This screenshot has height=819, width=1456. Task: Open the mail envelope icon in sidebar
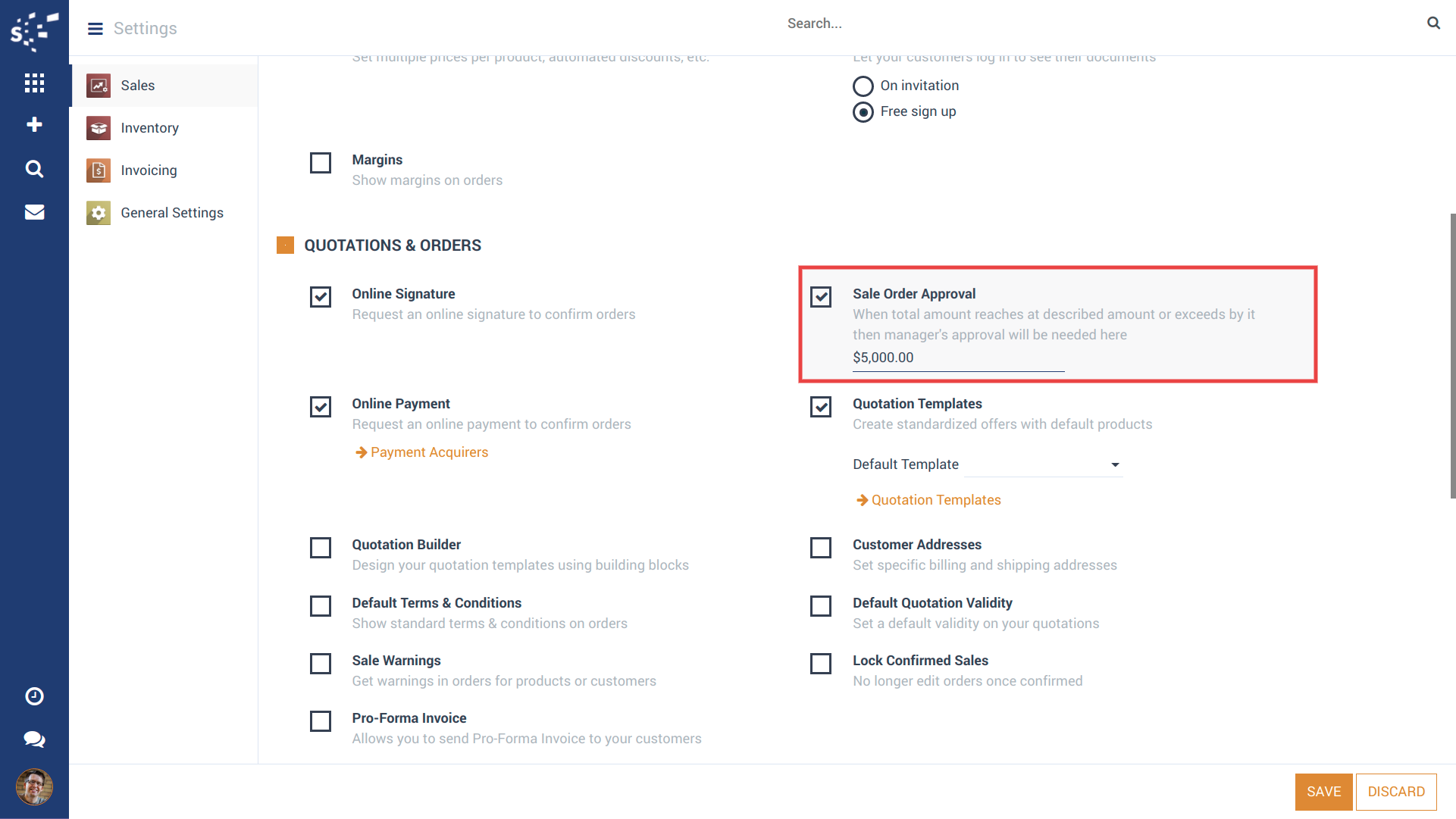pyautogui.click(x=34, y=212)
